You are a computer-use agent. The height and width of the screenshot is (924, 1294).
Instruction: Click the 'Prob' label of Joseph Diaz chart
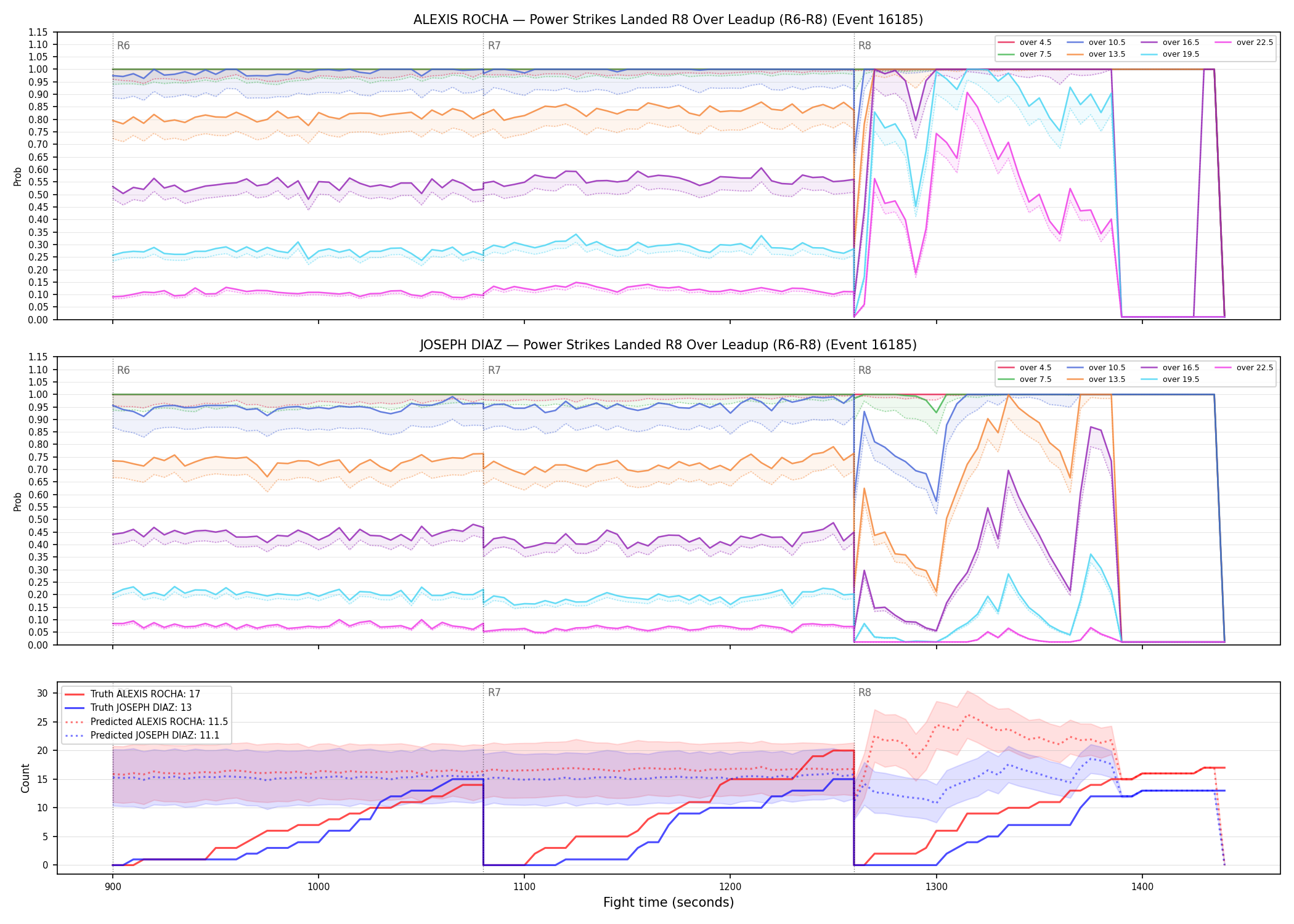coord(18,501)
